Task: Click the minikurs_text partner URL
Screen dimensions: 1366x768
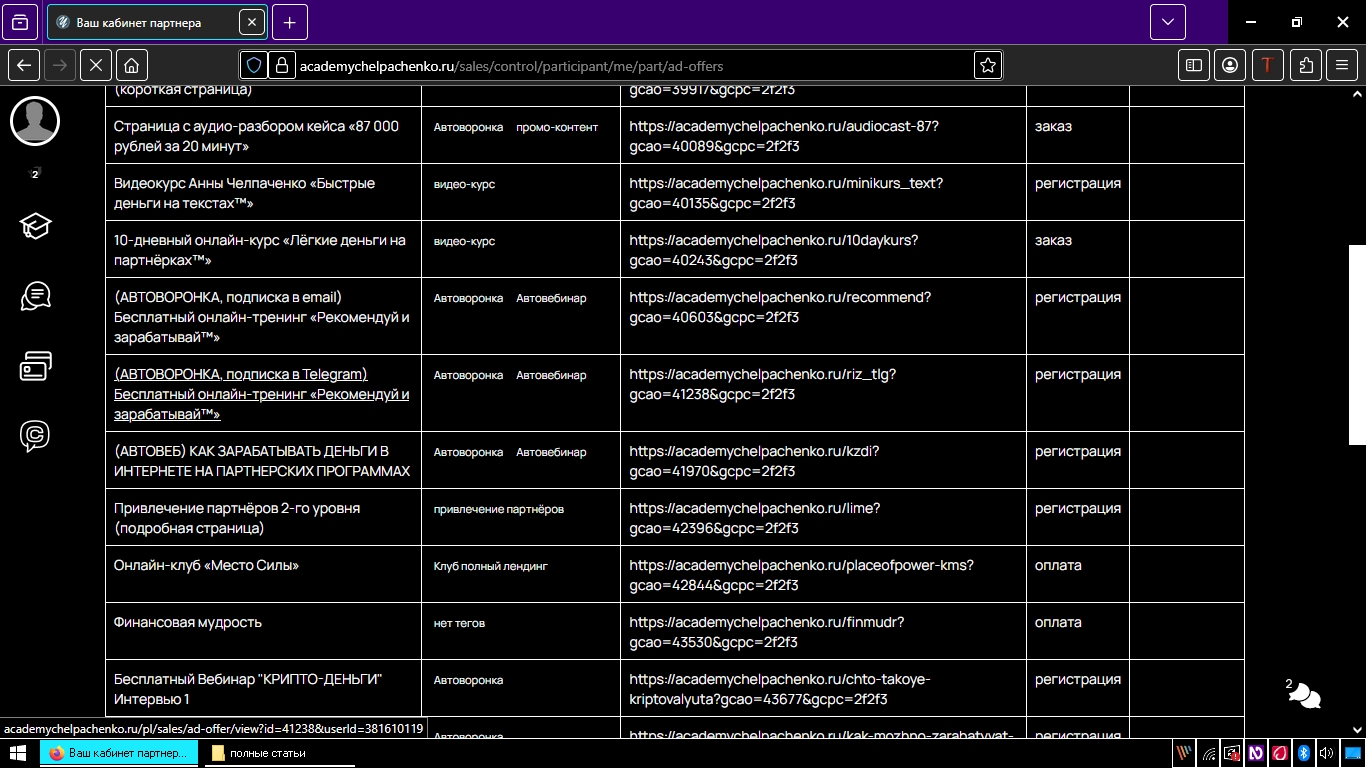Action: (786, 193)
